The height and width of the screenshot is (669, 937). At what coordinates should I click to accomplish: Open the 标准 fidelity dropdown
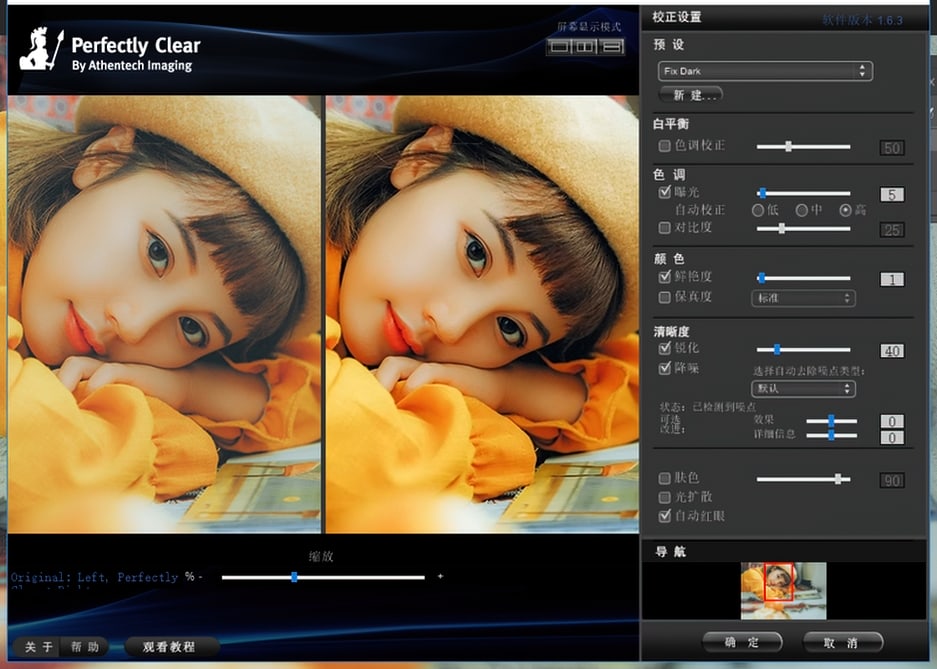point(803,298)
